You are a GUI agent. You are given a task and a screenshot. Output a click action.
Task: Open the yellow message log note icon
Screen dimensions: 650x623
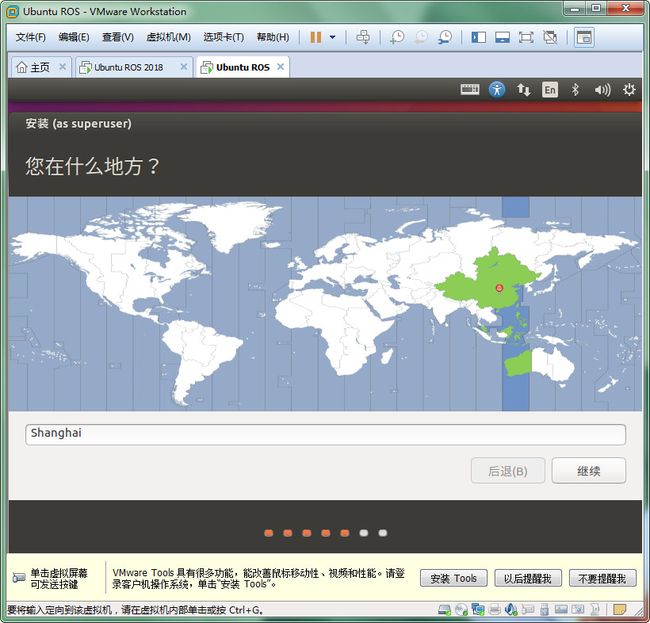tap(619, 609)
